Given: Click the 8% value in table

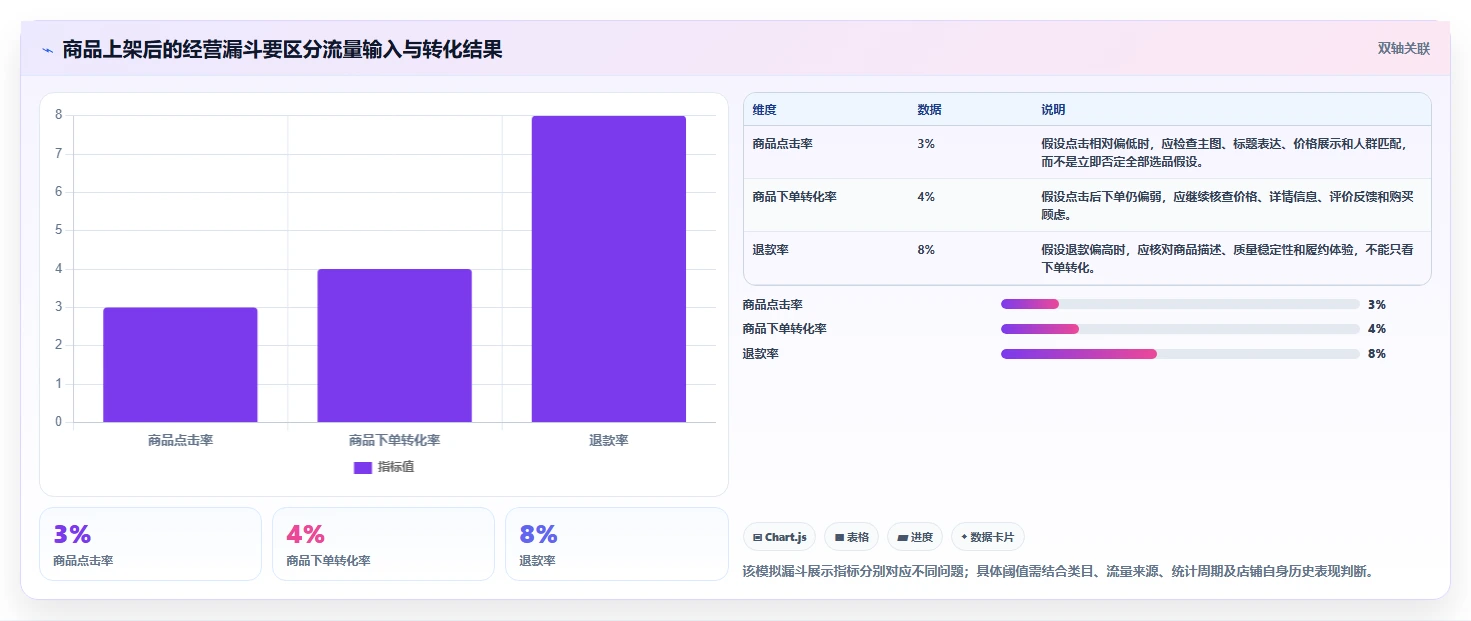Looking at the screenshot, I should [926, 250].
